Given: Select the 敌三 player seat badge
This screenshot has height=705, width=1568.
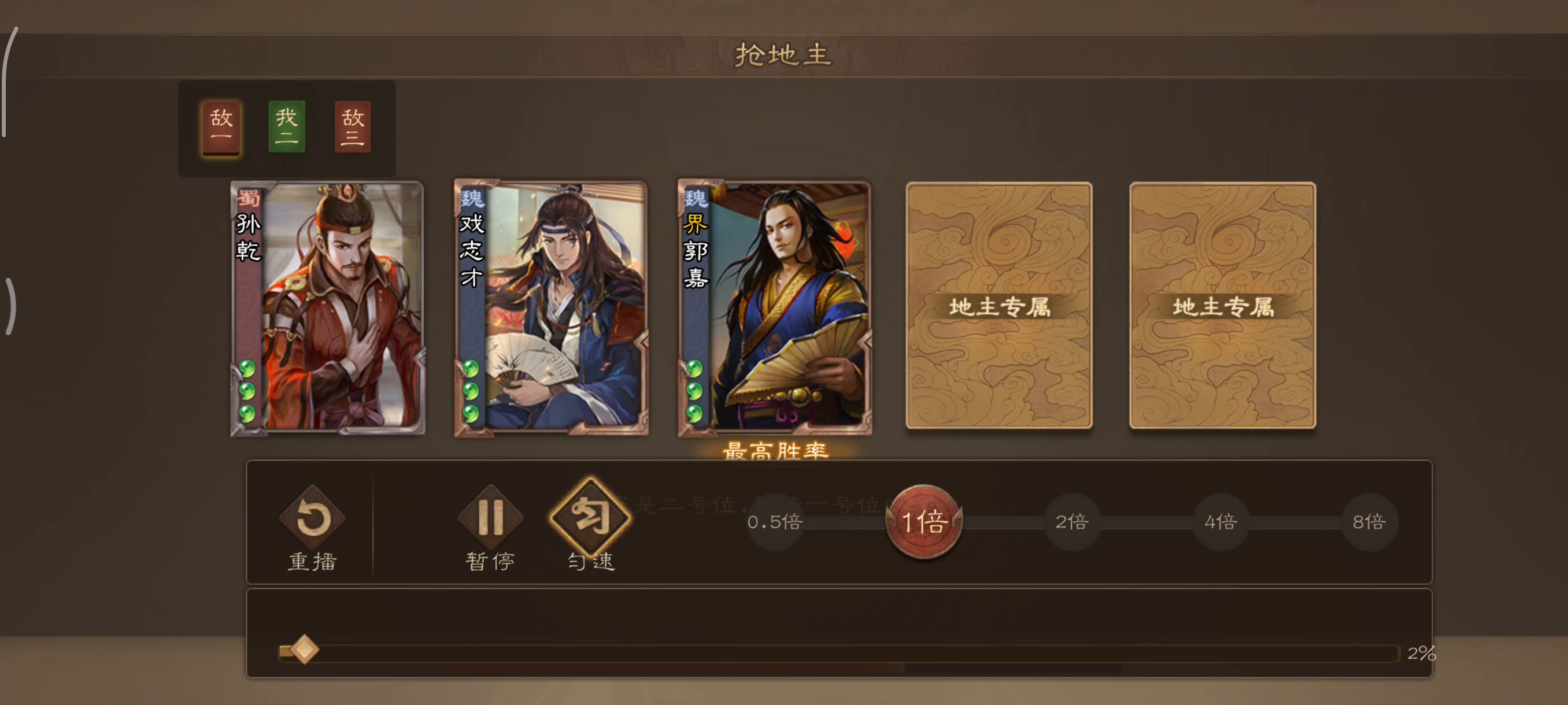Looking at the screenshot, I should point(353,127).
